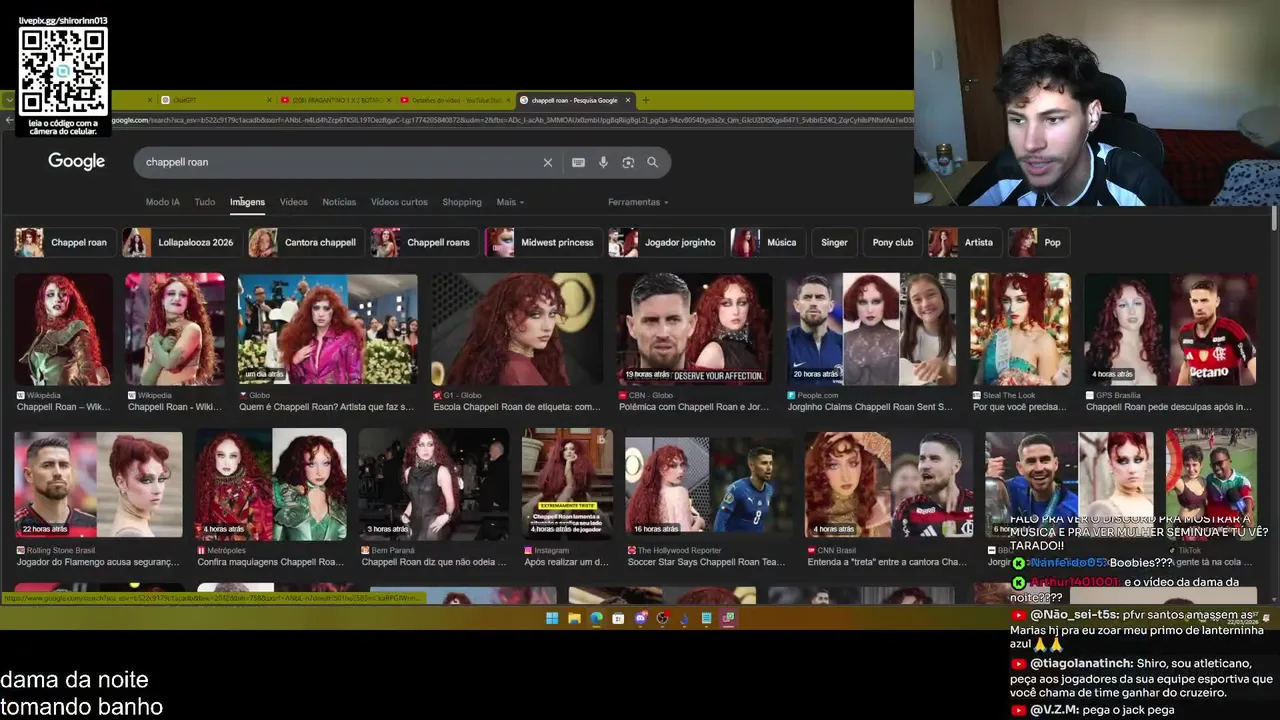Filter by Pony club chip
The height and width of the screenshot is (720, 1280).
point(892,242)
